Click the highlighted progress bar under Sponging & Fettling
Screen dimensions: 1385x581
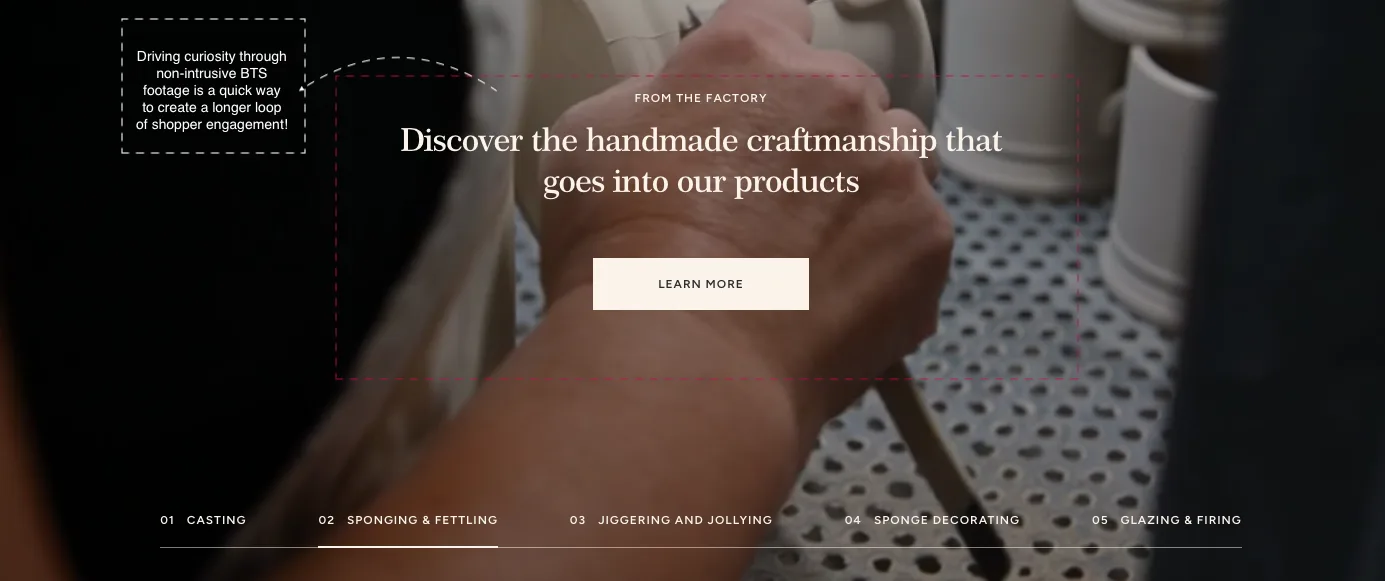click(x=408, y=547)
